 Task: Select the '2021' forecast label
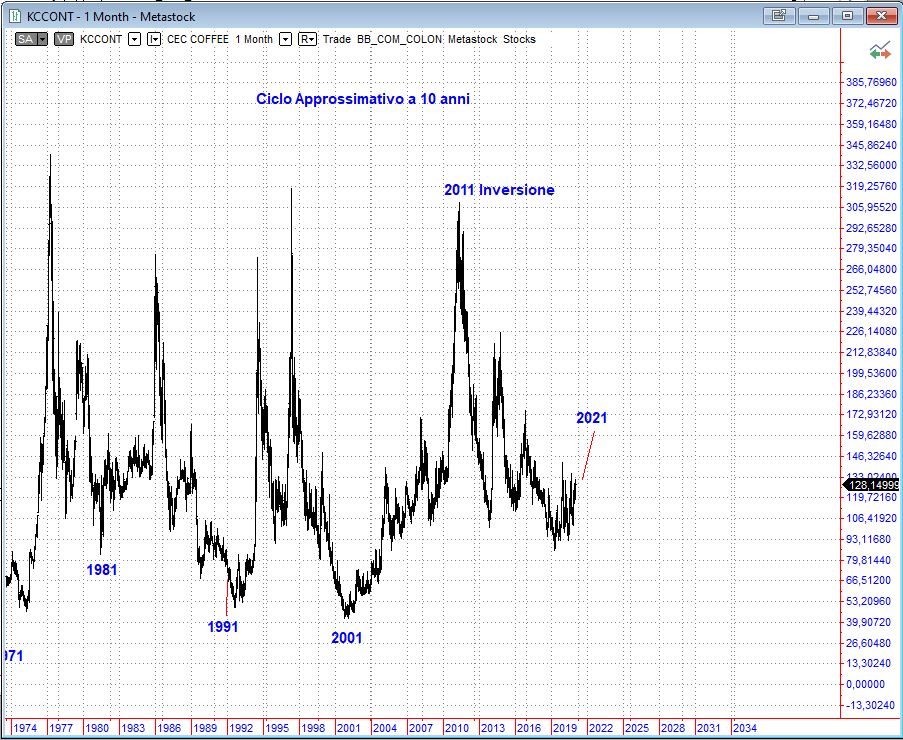[x=591, y=418]
